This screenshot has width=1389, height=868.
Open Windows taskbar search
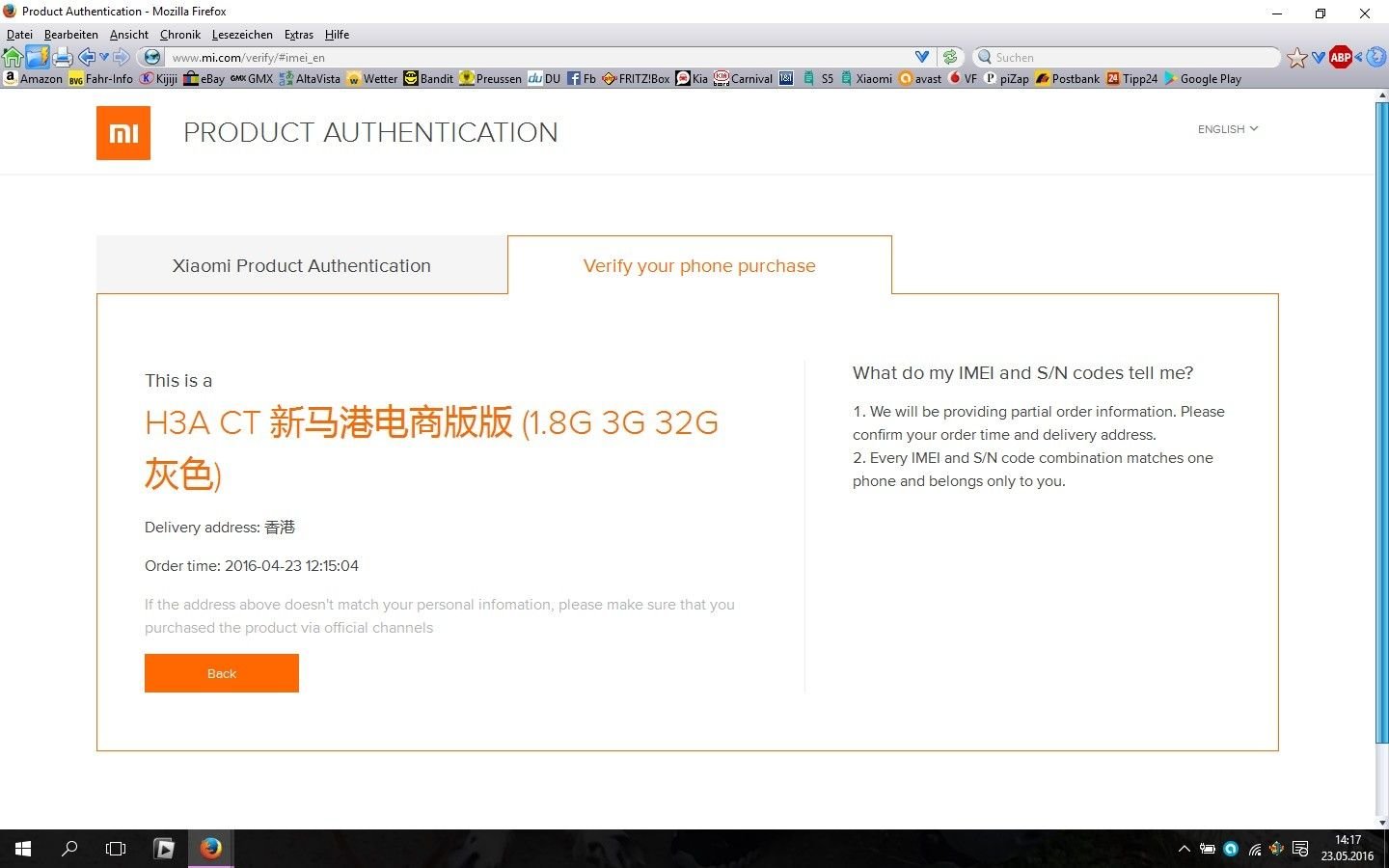tap(69, 849)
